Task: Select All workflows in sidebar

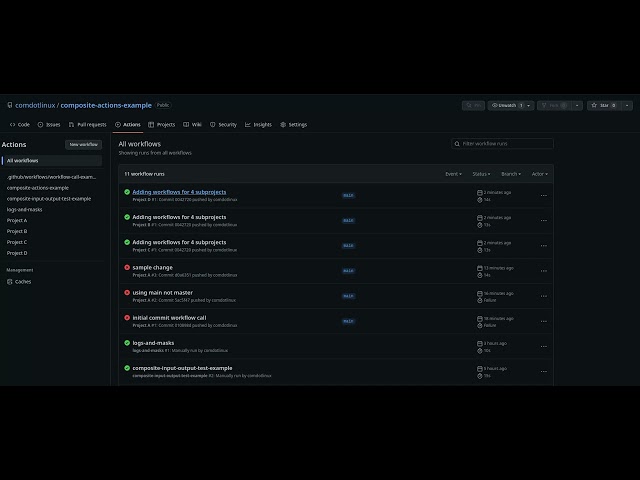Action: pos(52,161)
